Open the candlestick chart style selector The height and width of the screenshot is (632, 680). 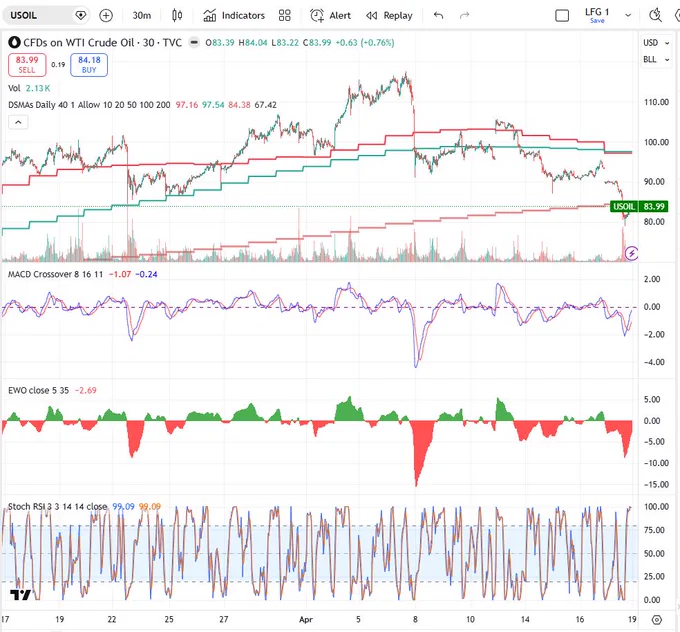(x=177, y=16)
